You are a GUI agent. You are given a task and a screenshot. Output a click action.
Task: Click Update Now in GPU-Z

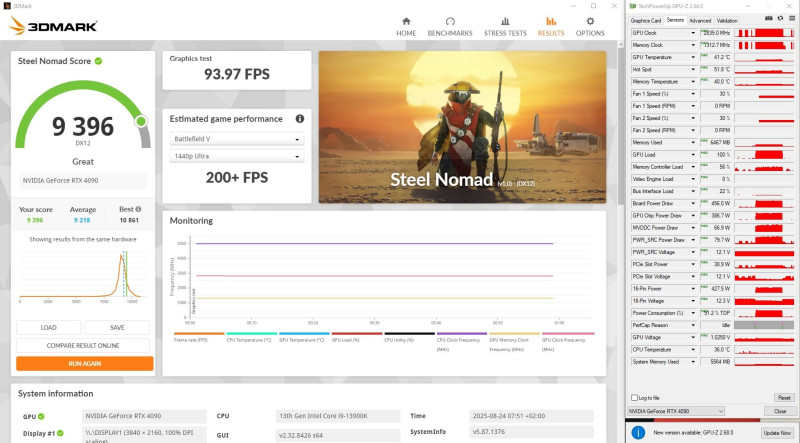[778, 433]
